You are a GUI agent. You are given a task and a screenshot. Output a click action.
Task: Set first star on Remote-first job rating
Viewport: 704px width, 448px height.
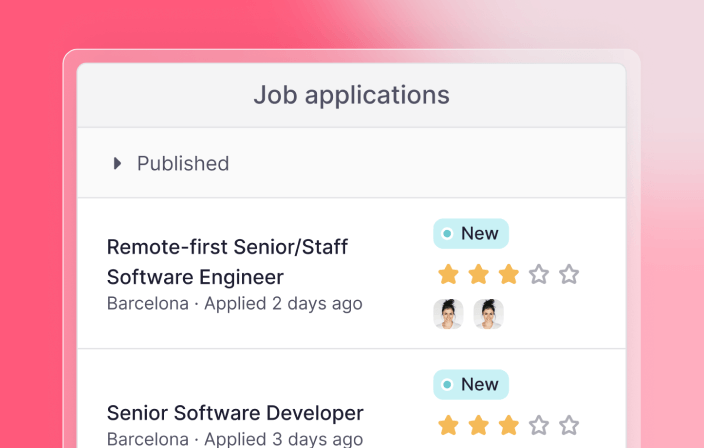click(449, 274)
